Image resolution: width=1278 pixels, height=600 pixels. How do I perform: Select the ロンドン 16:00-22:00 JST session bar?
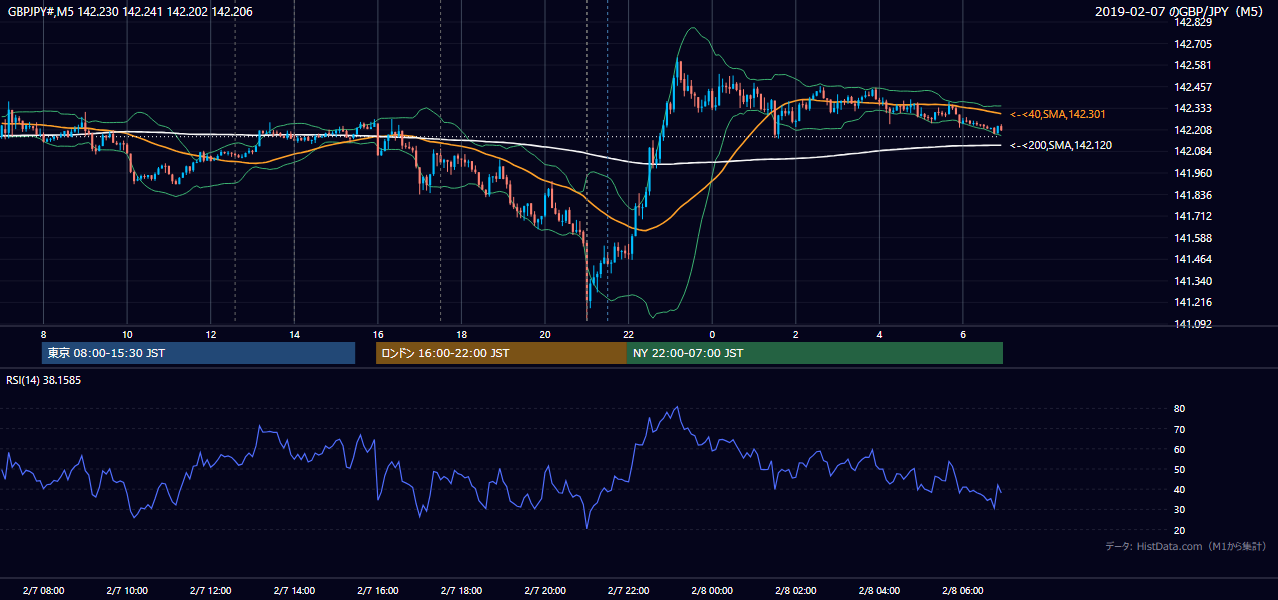501,353
